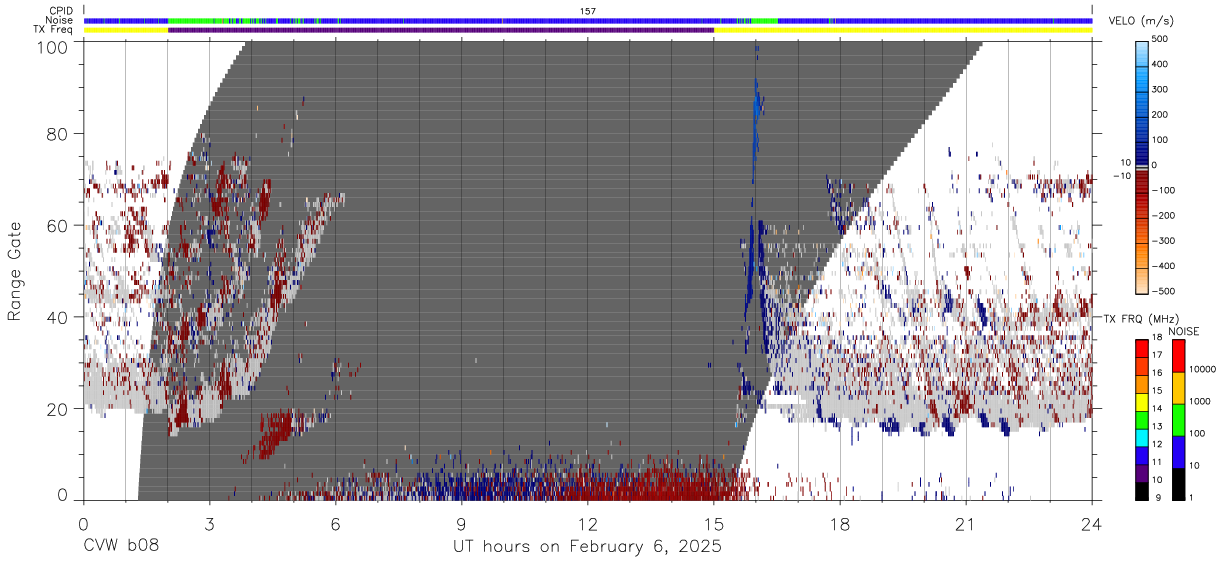Click the 18 hour tick on UT axis
Image resolution: width=1228 pixels, height=567 pixels.
(840, 523)
